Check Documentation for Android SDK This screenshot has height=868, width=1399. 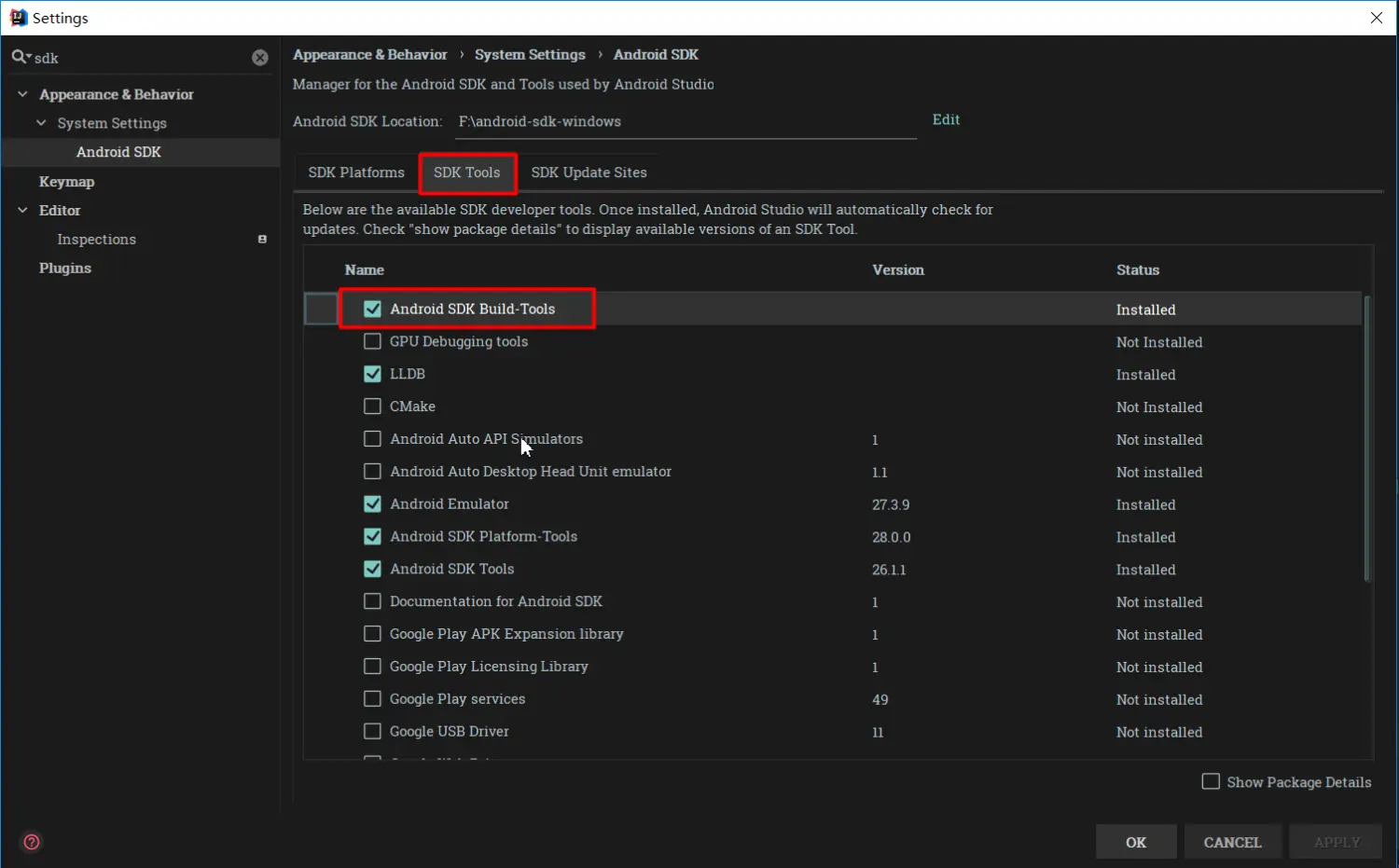[x=372, y=601]
